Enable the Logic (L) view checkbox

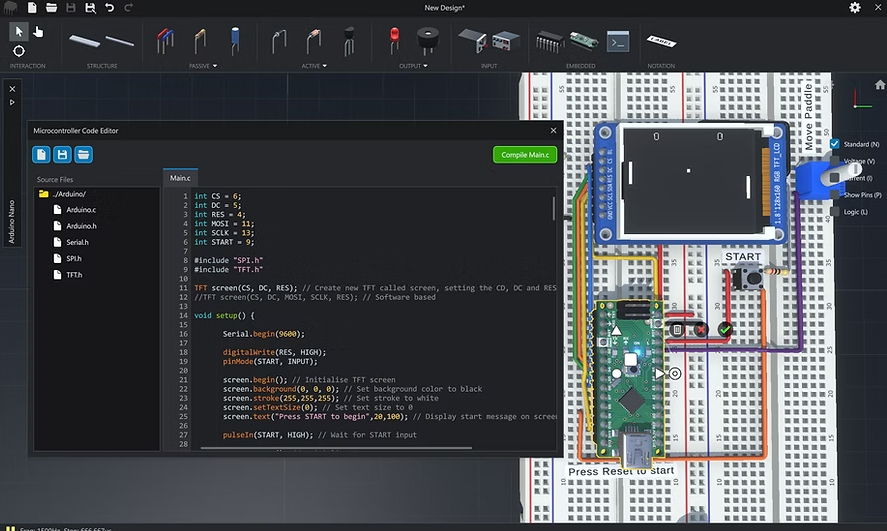pos(835,212)
